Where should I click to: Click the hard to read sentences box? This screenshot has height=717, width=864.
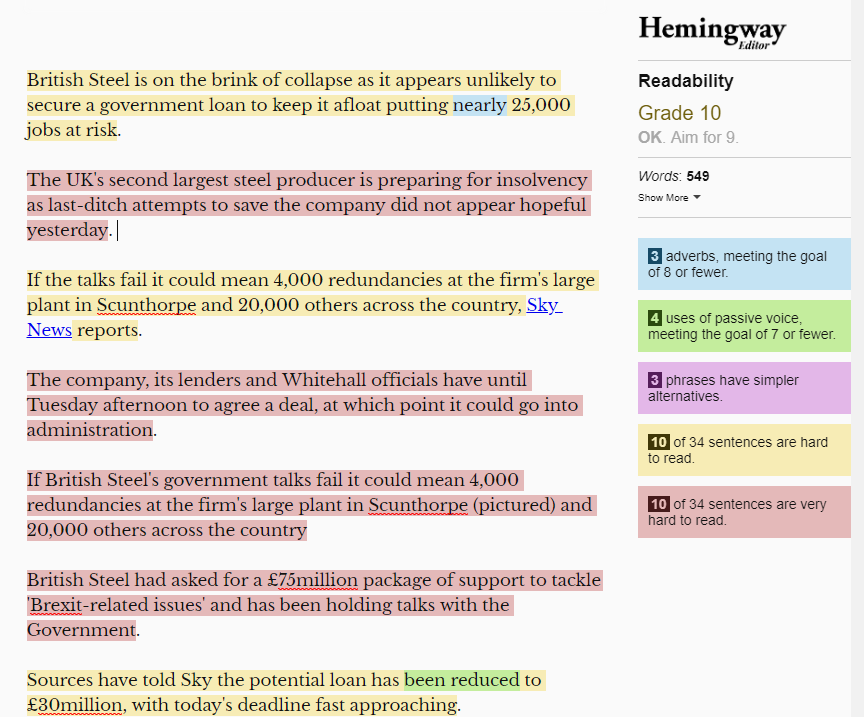(744, 450)
